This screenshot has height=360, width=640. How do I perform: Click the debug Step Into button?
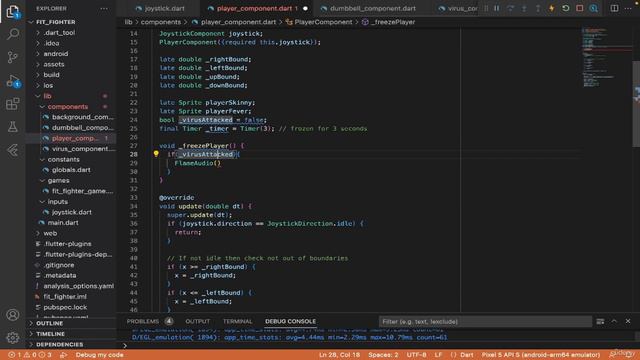[524, 8]
